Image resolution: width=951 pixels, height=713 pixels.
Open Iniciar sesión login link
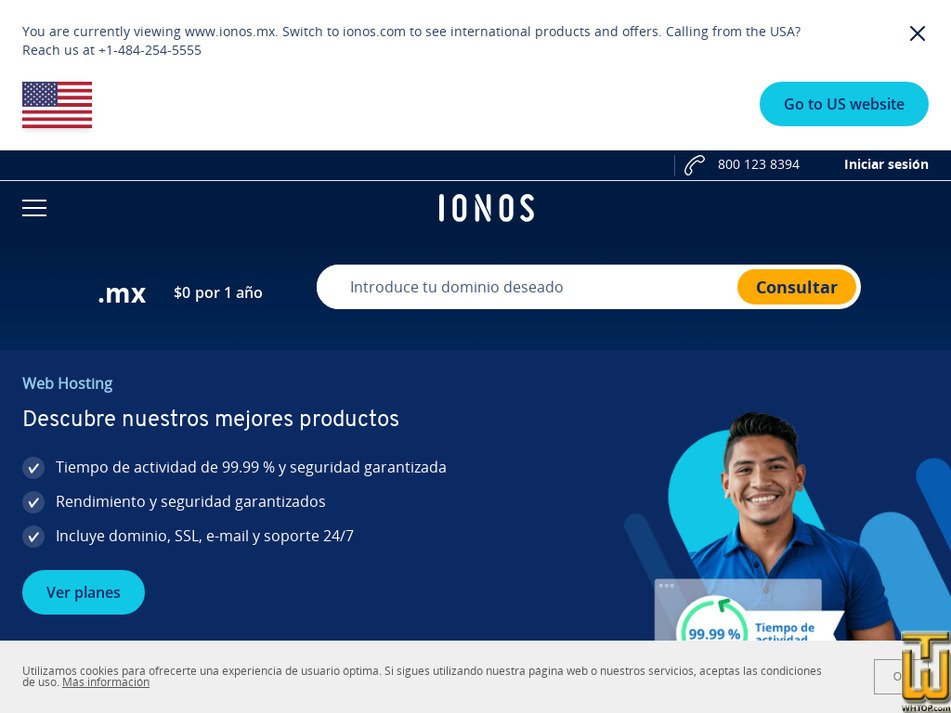(x=885, y=164)
